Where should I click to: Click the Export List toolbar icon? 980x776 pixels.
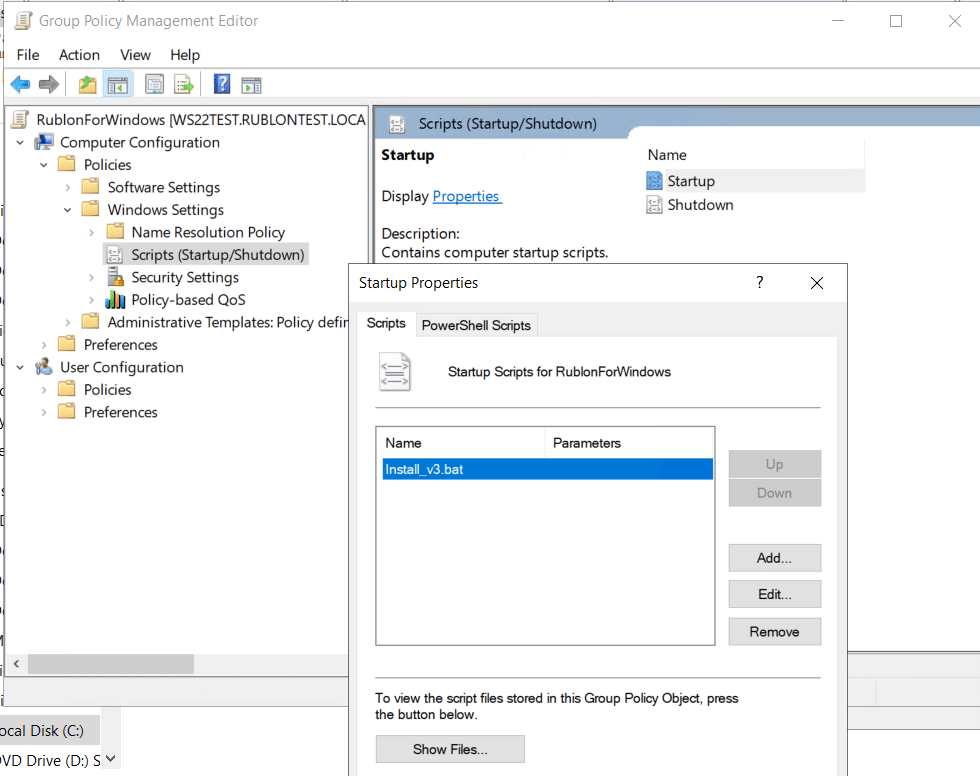point(184,84)
